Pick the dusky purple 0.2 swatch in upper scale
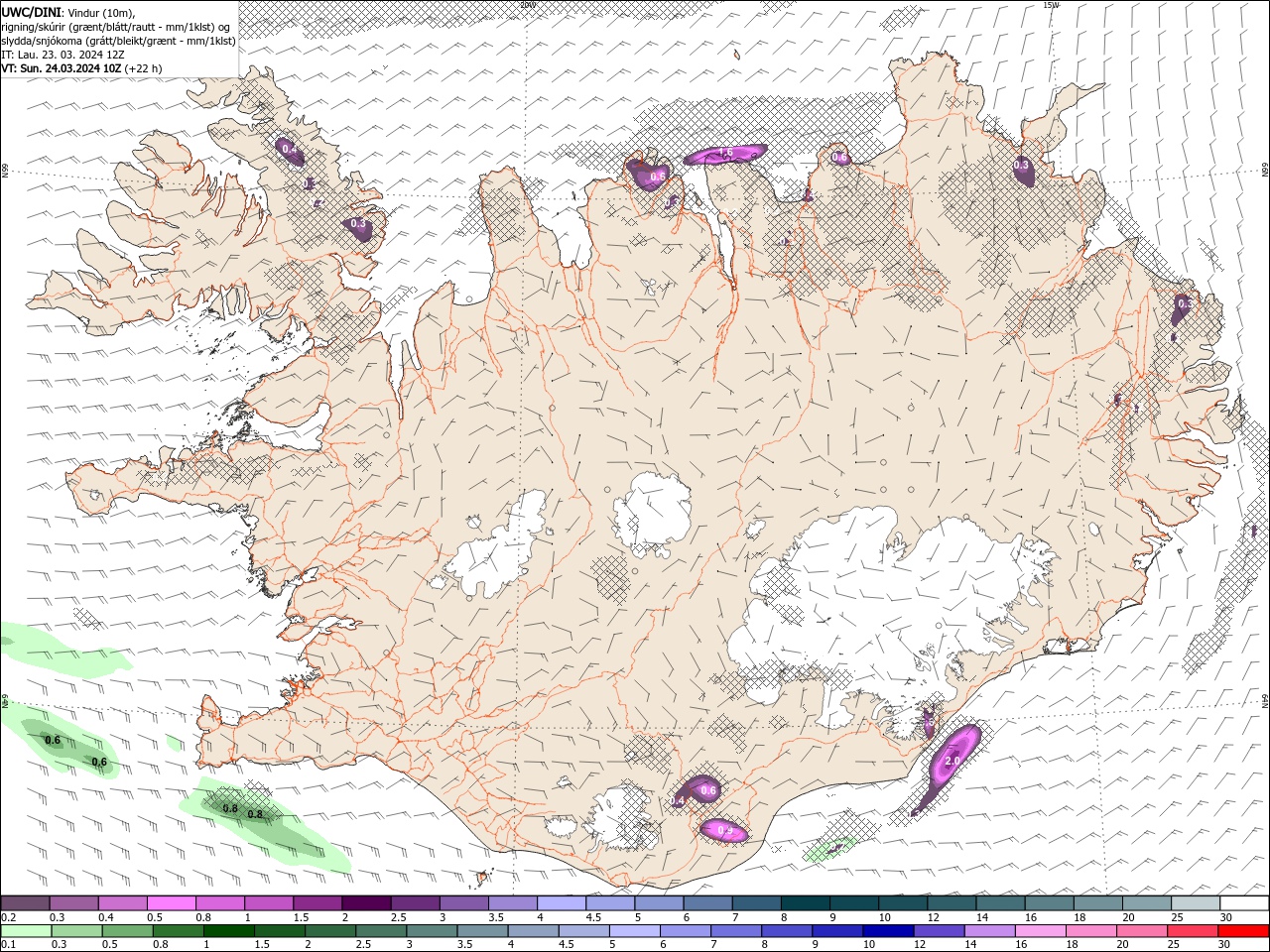This screenshot has height=952, width=1270. click(x=25, y=903)
